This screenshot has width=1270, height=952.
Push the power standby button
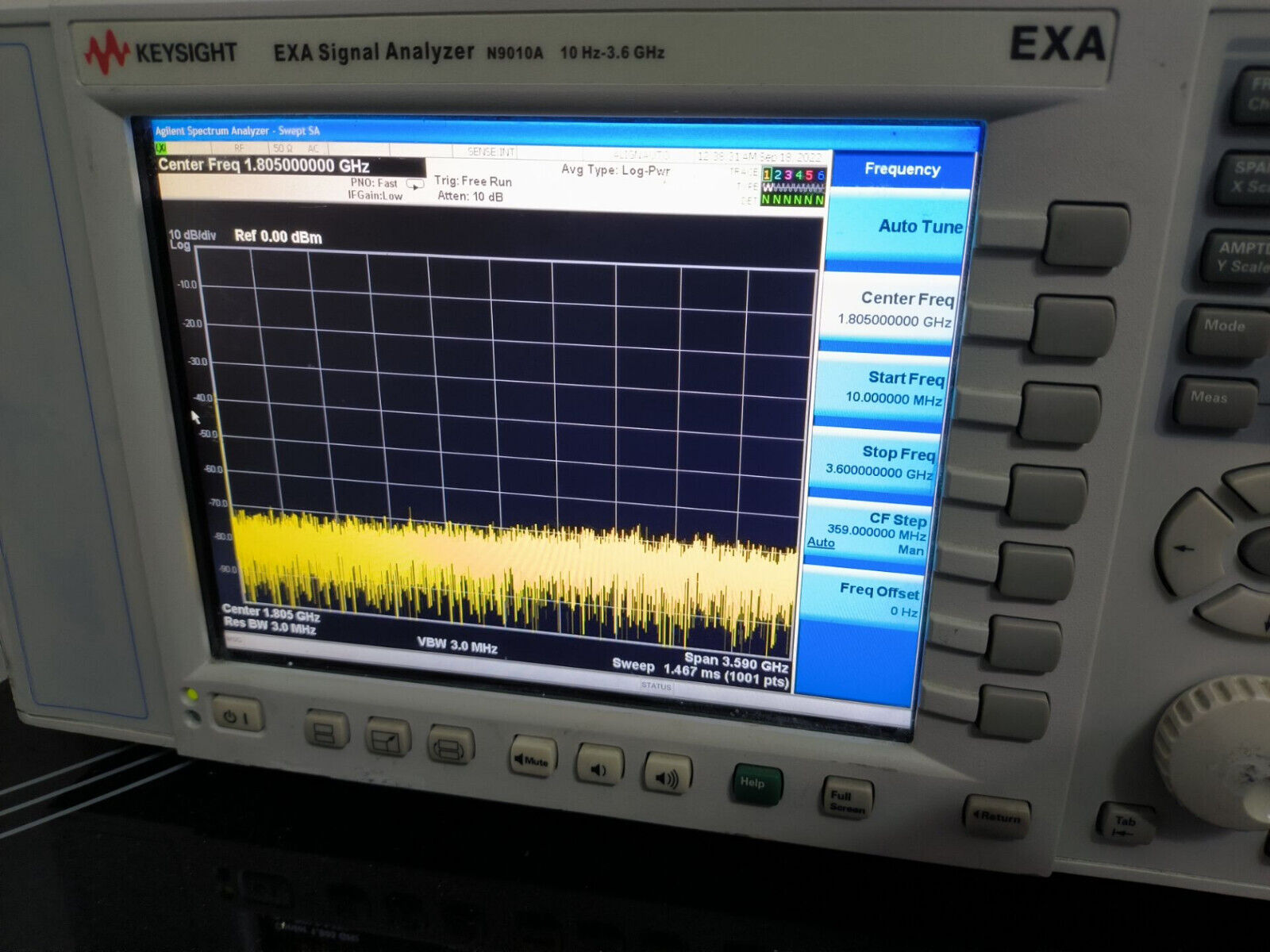(x=237, y=717)
